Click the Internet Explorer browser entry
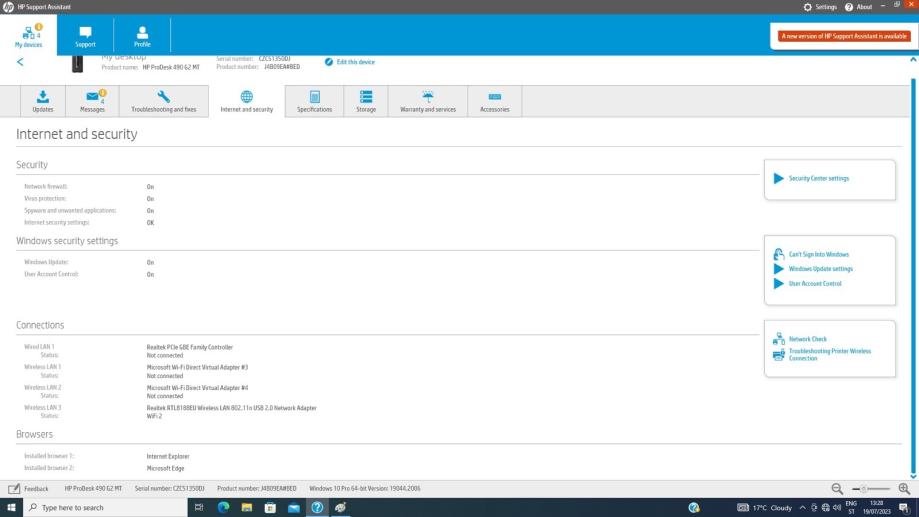The image size is (919, 517). (x=168, y=456)
